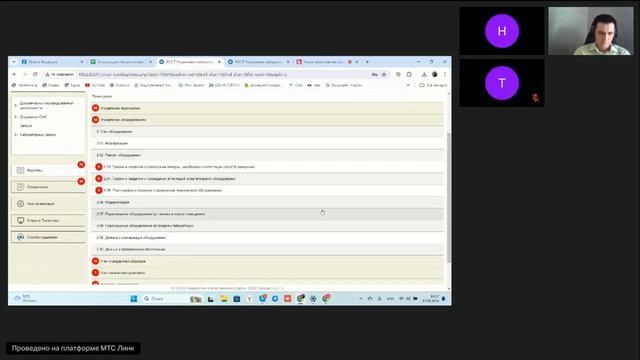Click the page vertical scrollbar

pos(449,198)
